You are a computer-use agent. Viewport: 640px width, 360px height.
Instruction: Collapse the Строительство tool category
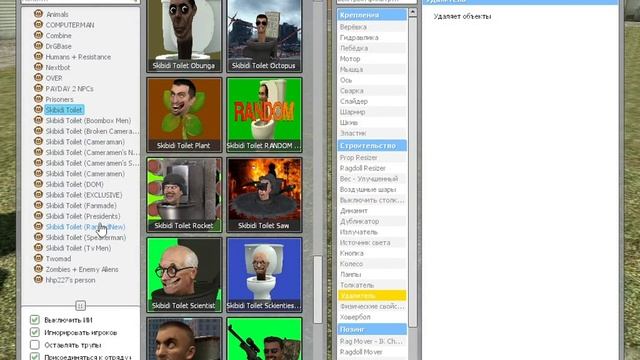[372, 146]
